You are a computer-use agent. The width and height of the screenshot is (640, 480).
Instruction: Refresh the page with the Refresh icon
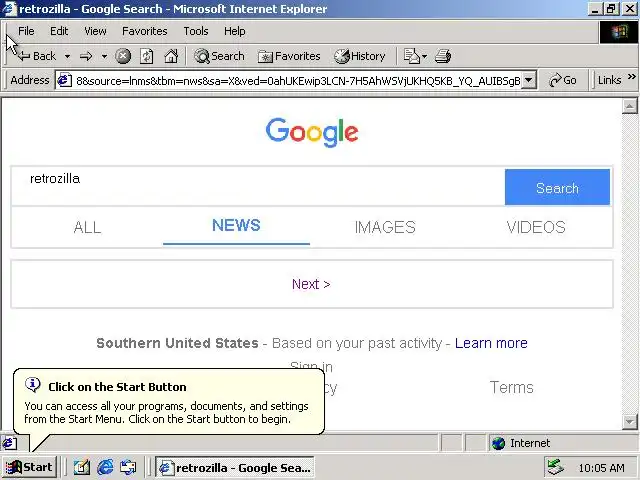(147, 56)
